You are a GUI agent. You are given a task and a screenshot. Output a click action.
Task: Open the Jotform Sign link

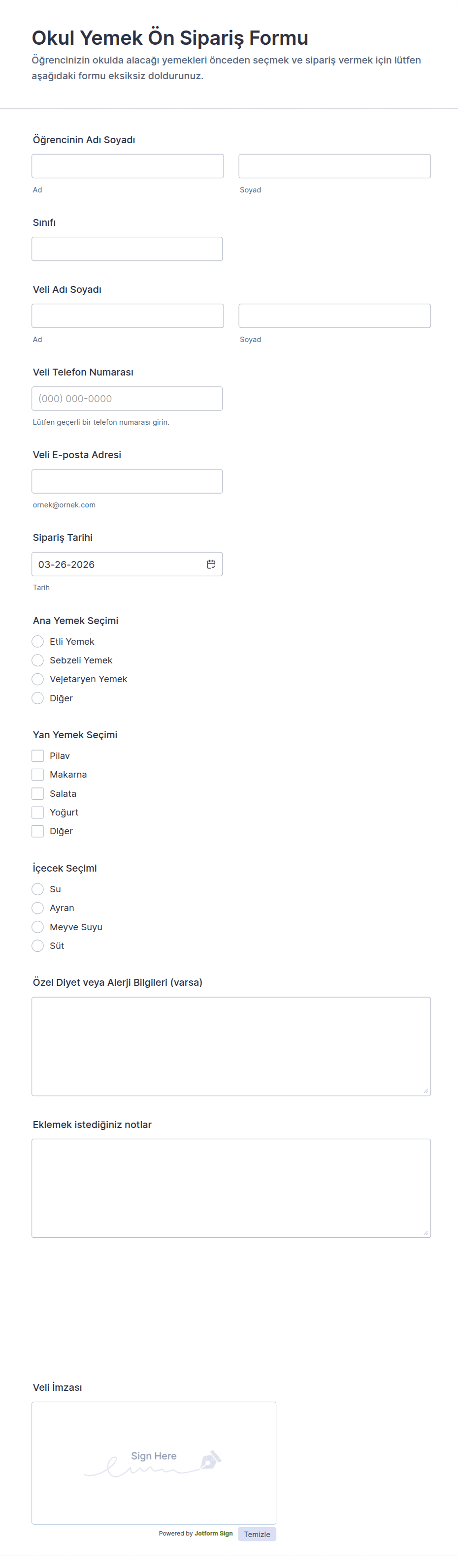pos(213,1534)
